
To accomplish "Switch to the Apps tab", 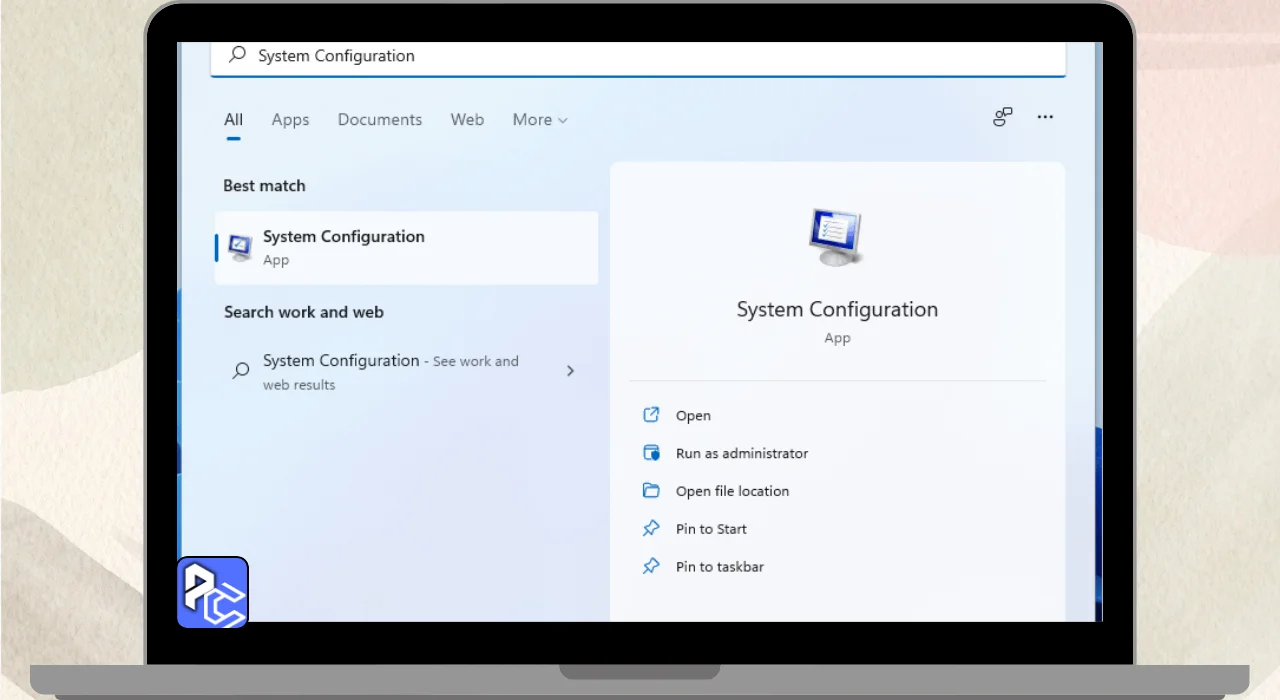I will (x=290, y=120).
